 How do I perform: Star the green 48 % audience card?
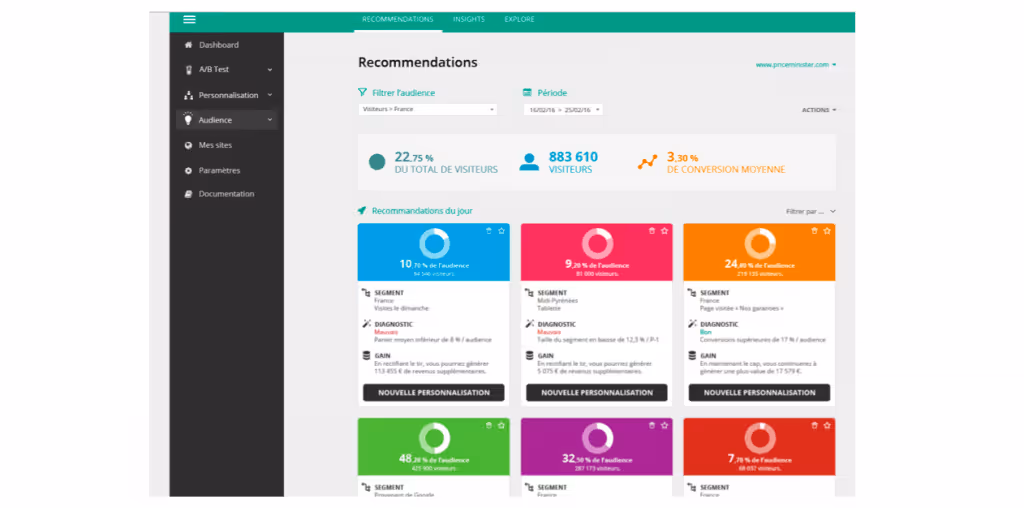pyautogui.click(x=501, y=425)
